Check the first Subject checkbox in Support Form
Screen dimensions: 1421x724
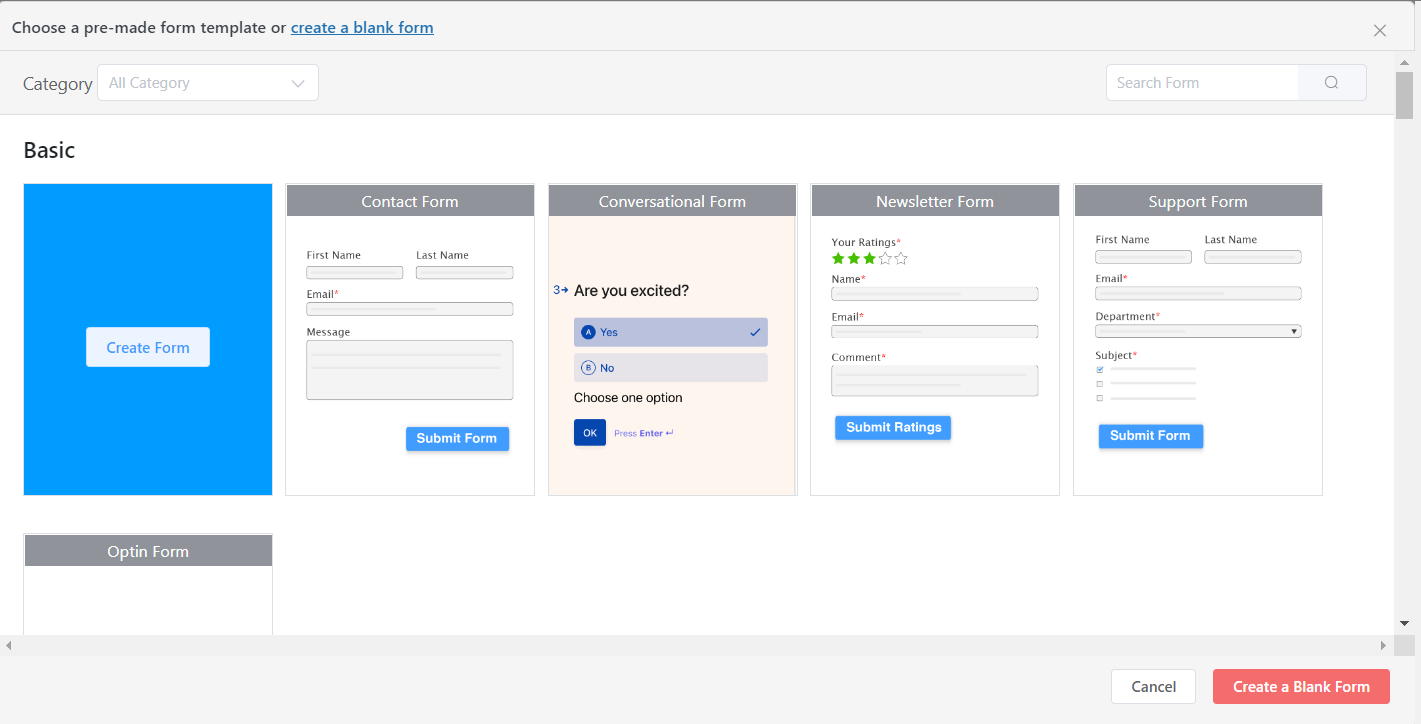(1100, 369)
